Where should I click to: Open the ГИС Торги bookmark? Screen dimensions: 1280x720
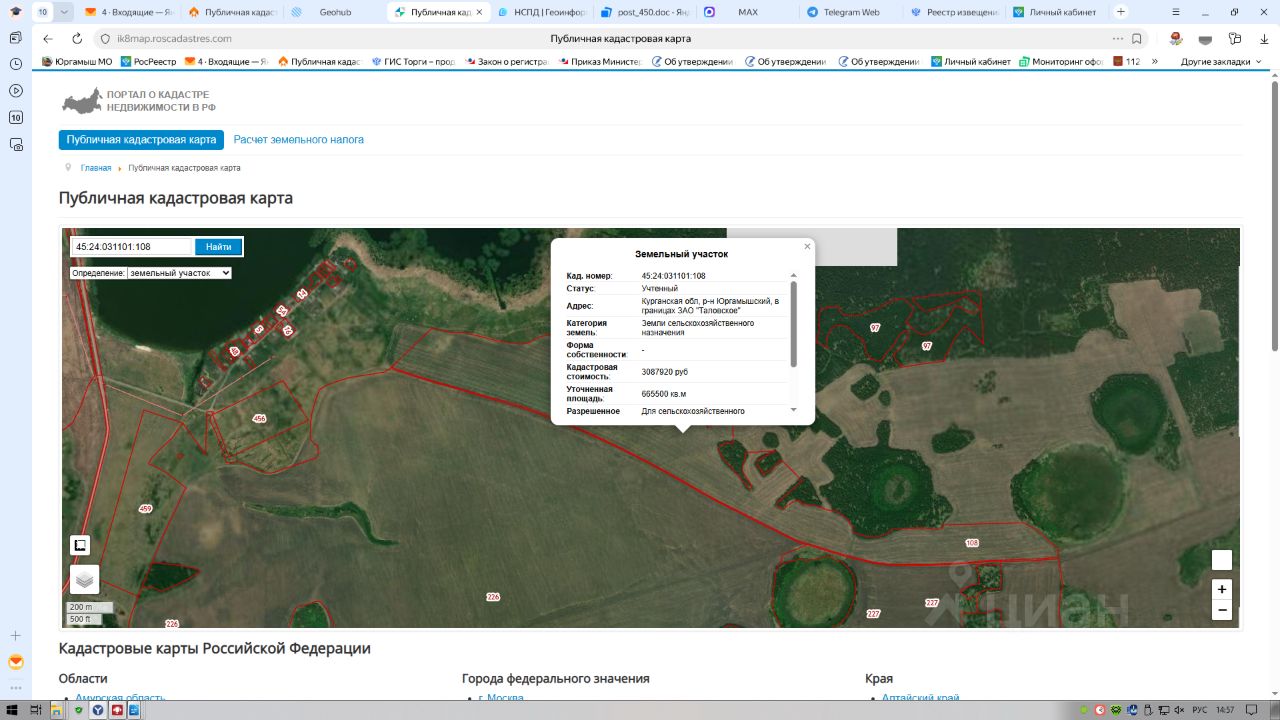[413, 61]
